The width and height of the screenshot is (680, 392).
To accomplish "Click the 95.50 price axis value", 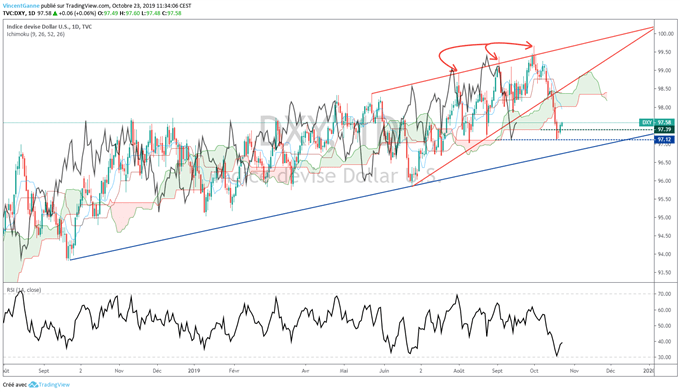I will tap(665, 199).
